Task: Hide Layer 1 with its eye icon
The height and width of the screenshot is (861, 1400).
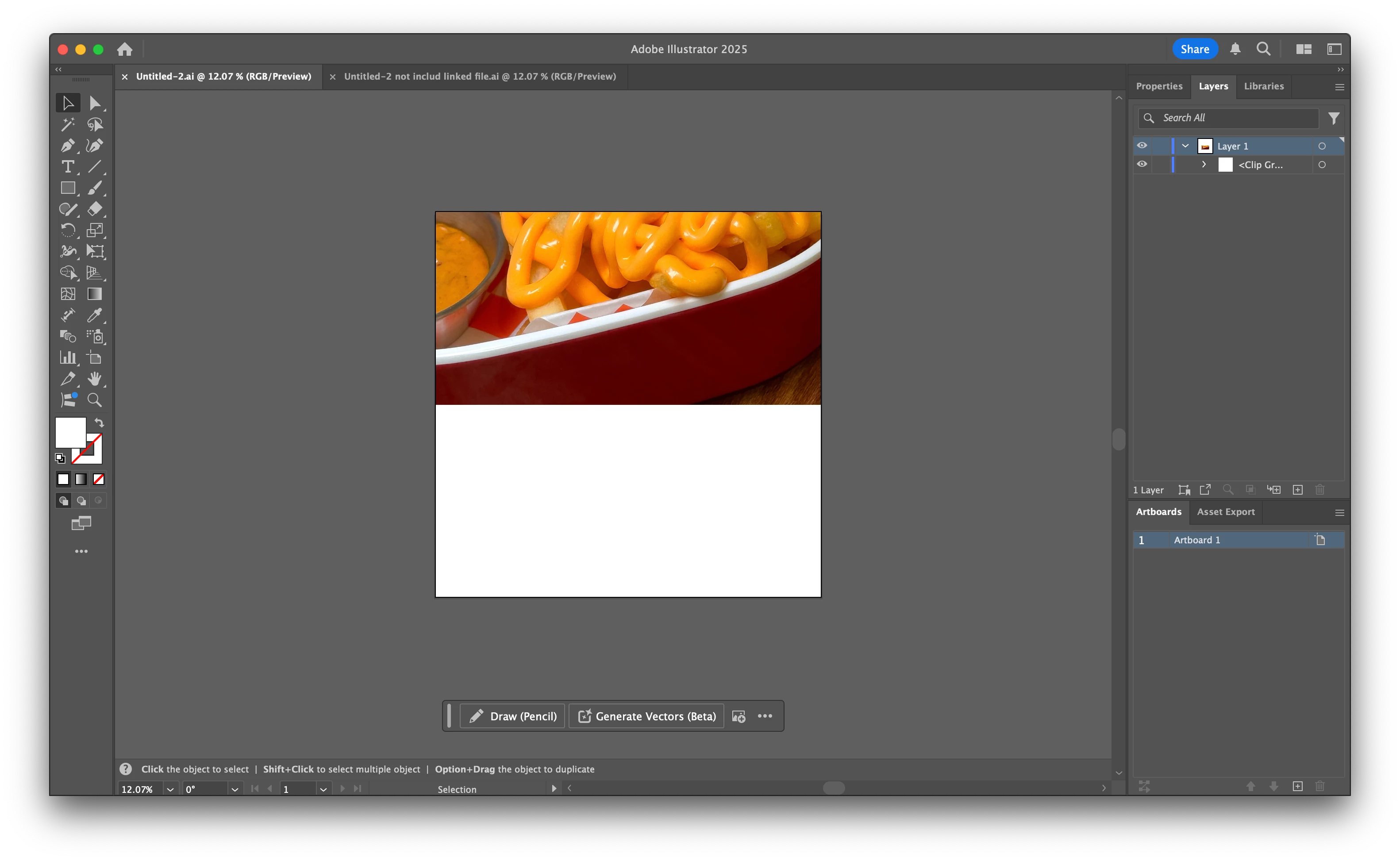Action: [1142, 146]
